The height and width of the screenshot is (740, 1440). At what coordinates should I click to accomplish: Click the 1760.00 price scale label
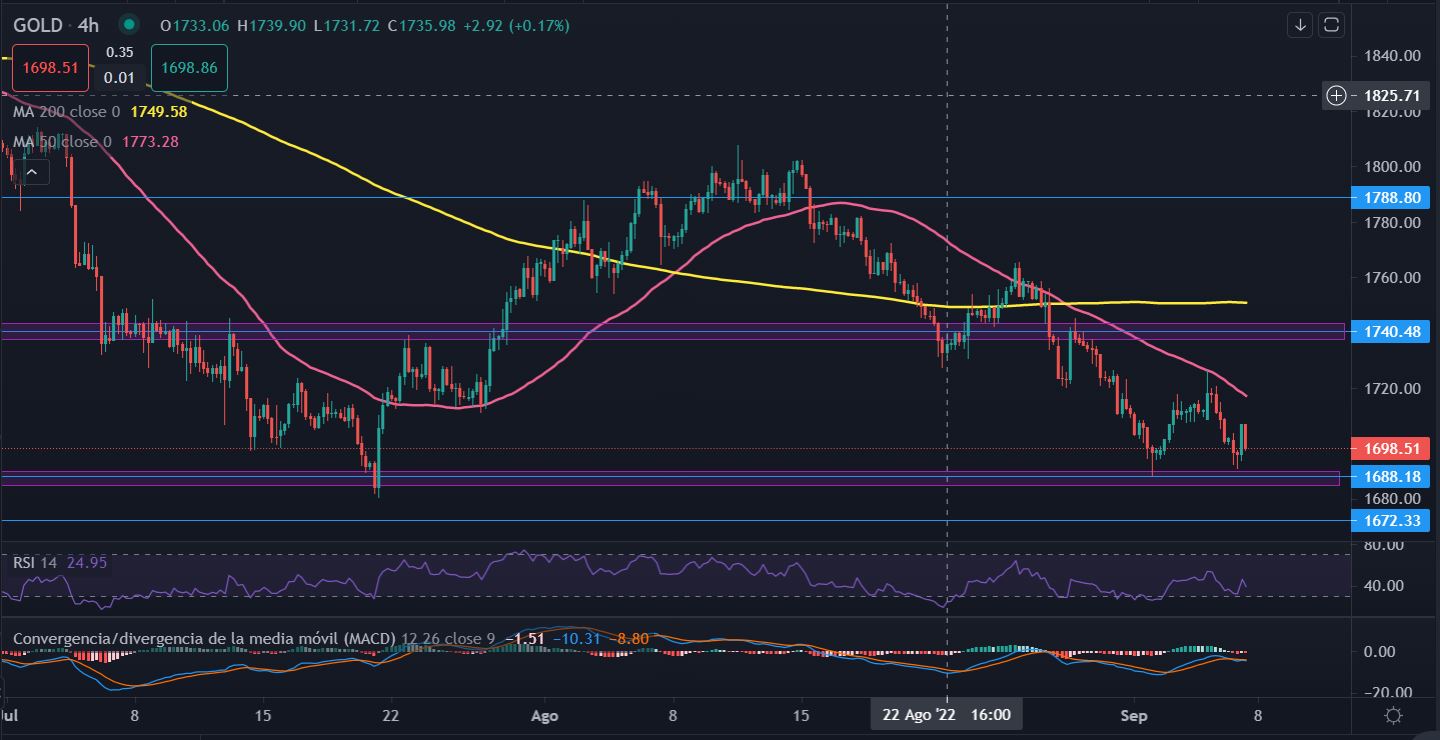[x=1392, y=277]
